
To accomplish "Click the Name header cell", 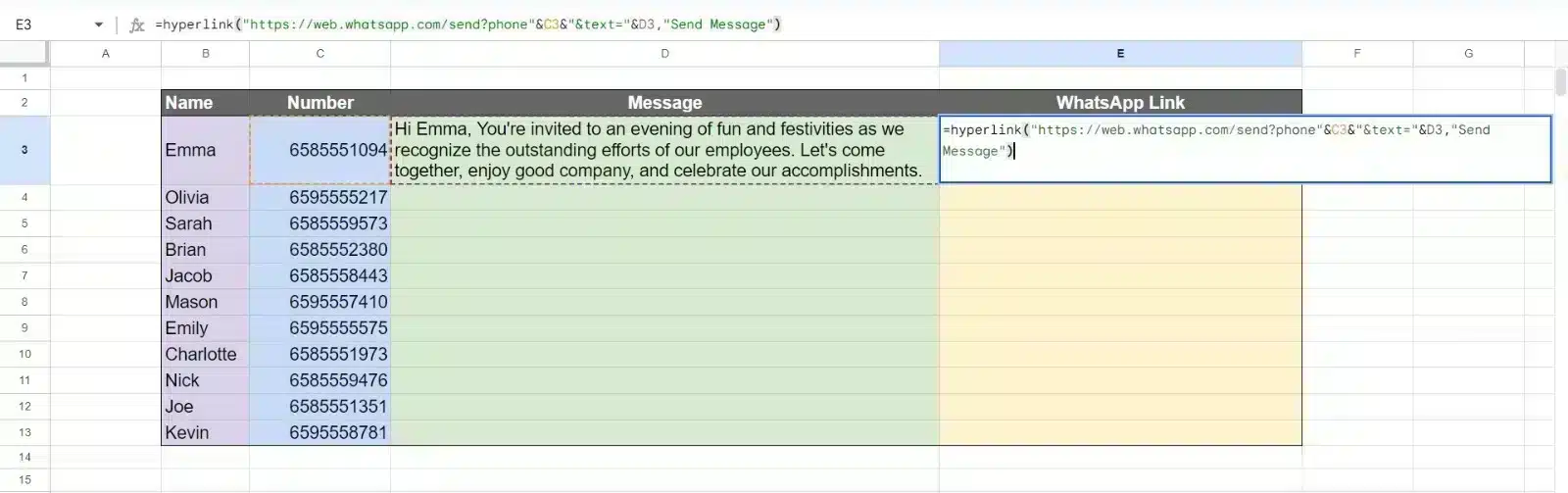I will point(206,103).
